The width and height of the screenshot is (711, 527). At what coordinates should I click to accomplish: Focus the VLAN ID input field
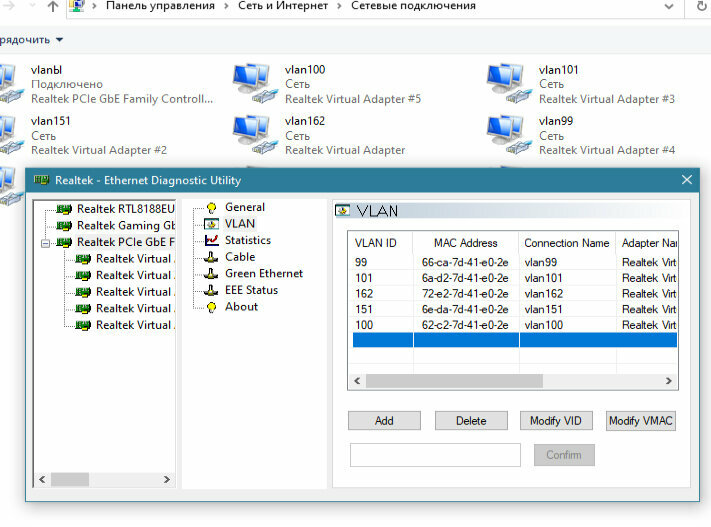(x=435, y=455)
